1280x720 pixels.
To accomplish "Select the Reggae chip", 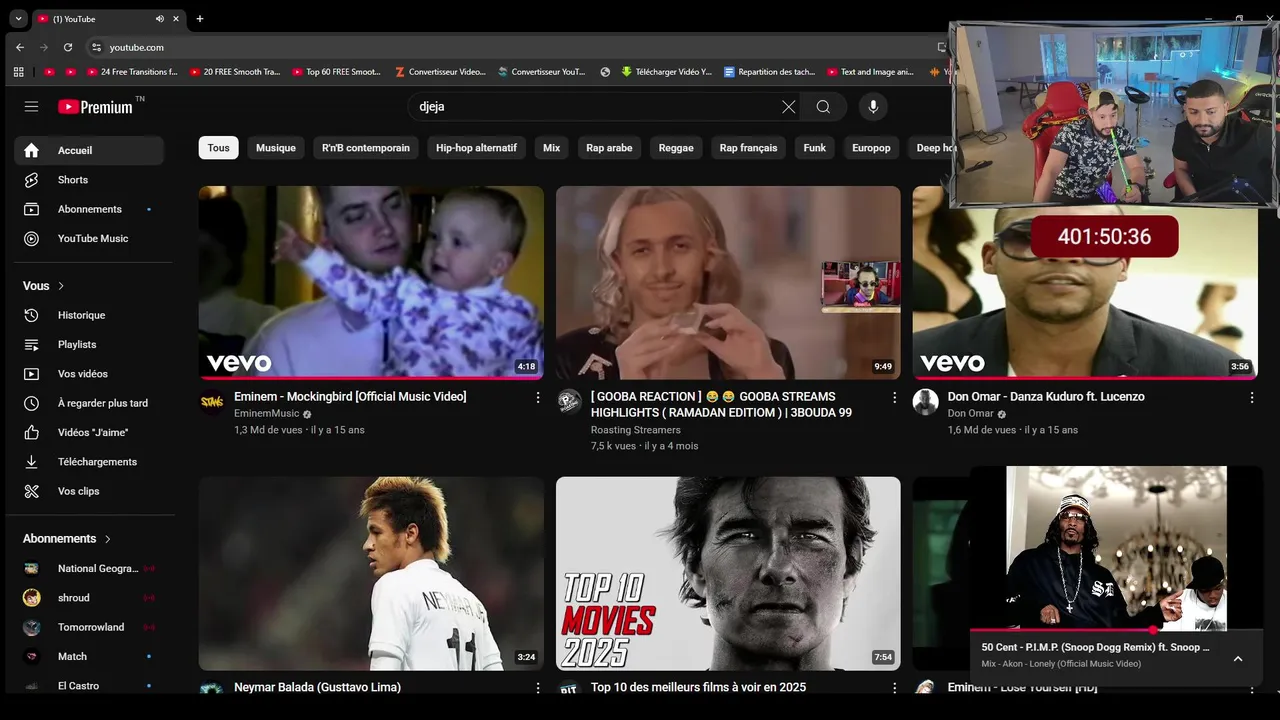I will click(x=676, y=148).
